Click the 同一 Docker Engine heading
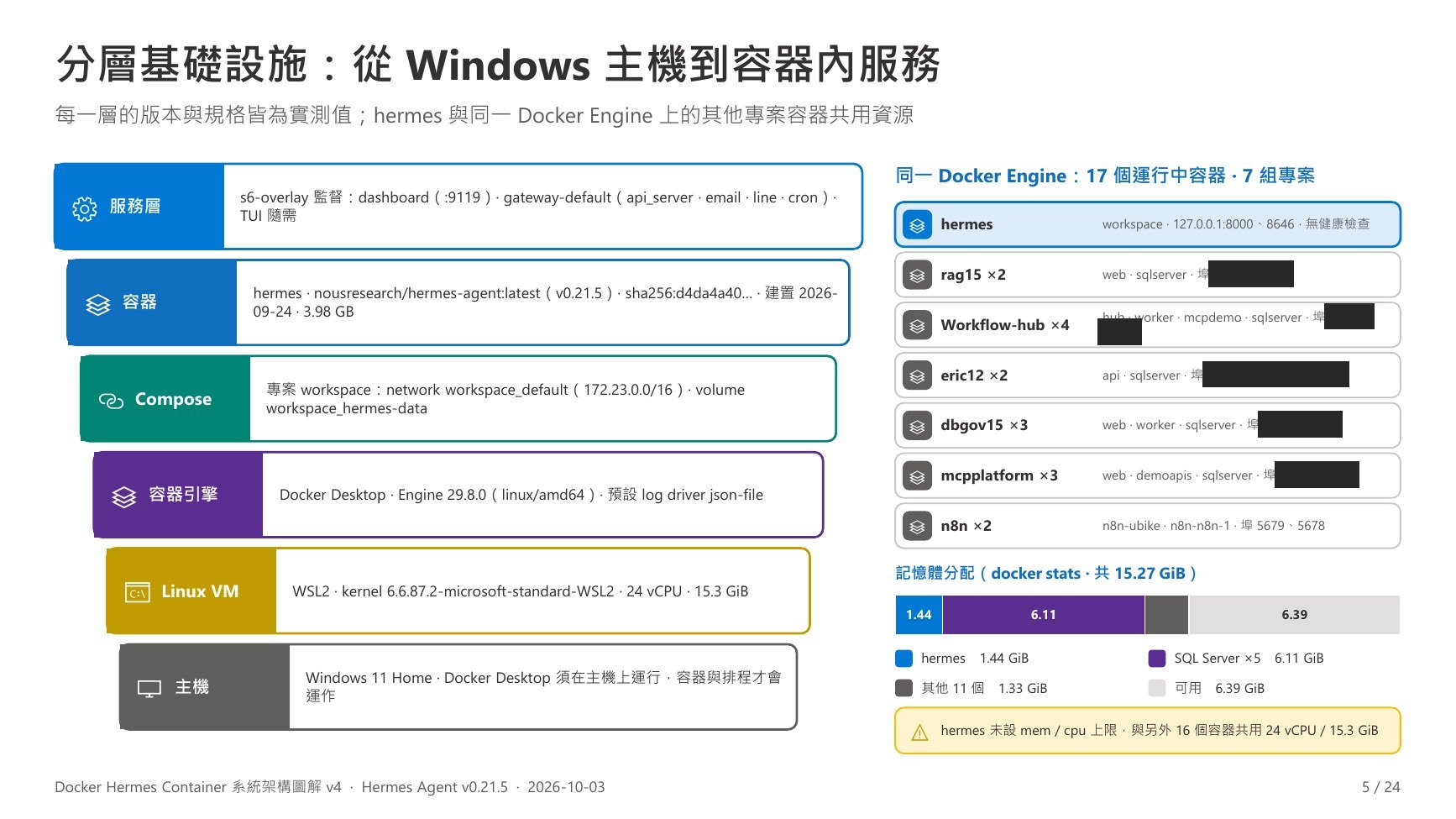Screen dimensions: 1456x819 tap(1105, 176)
